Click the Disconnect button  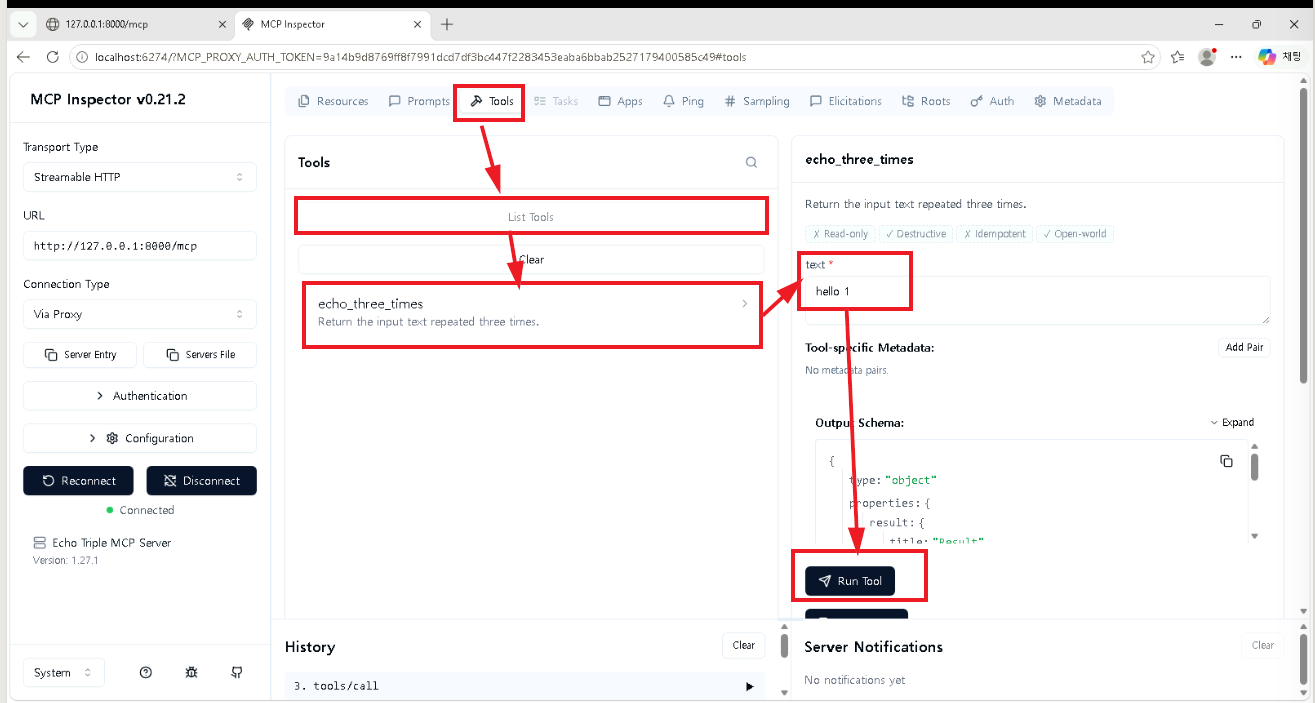pyautogui.click(x=201, y=481)
